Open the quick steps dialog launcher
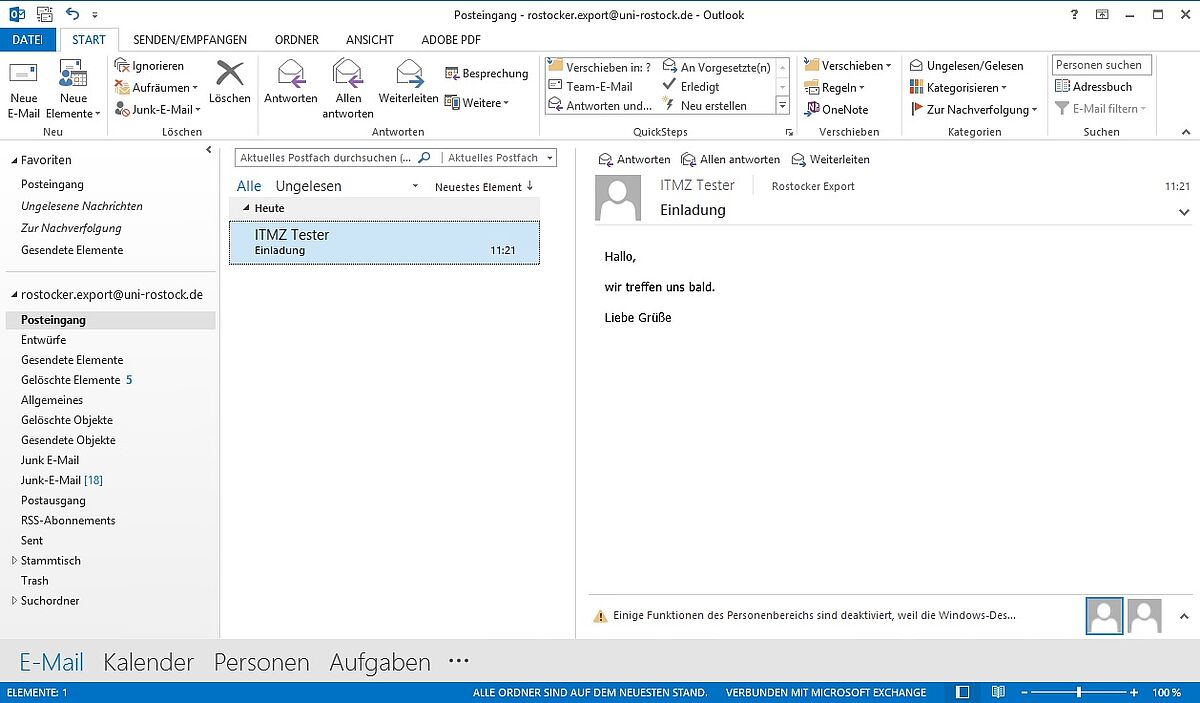Viewport: 1200px width, 703px height. point(789,132)
